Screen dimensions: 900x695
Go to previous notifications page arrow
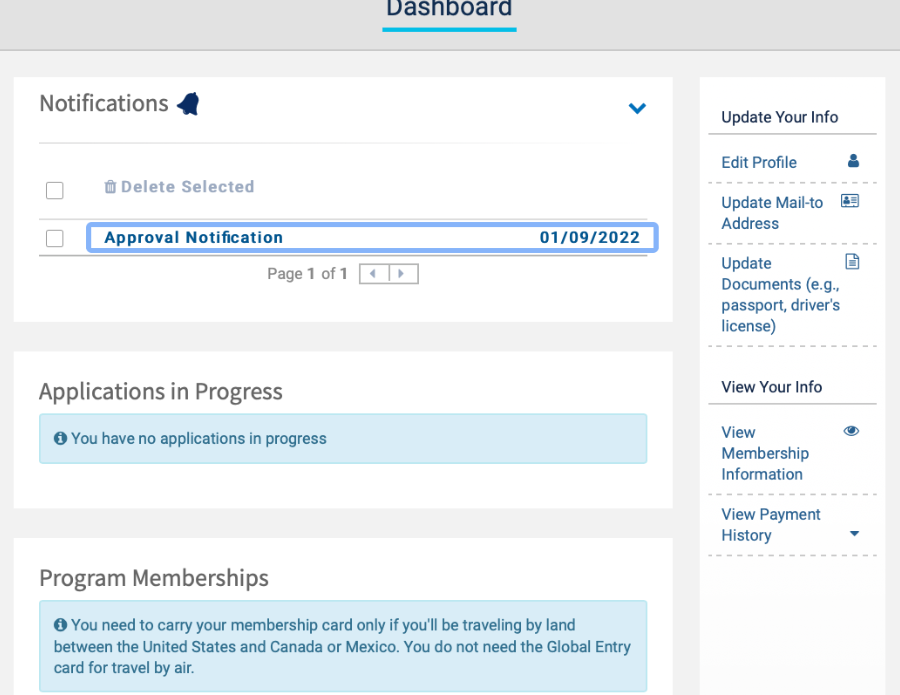point(374,273)
